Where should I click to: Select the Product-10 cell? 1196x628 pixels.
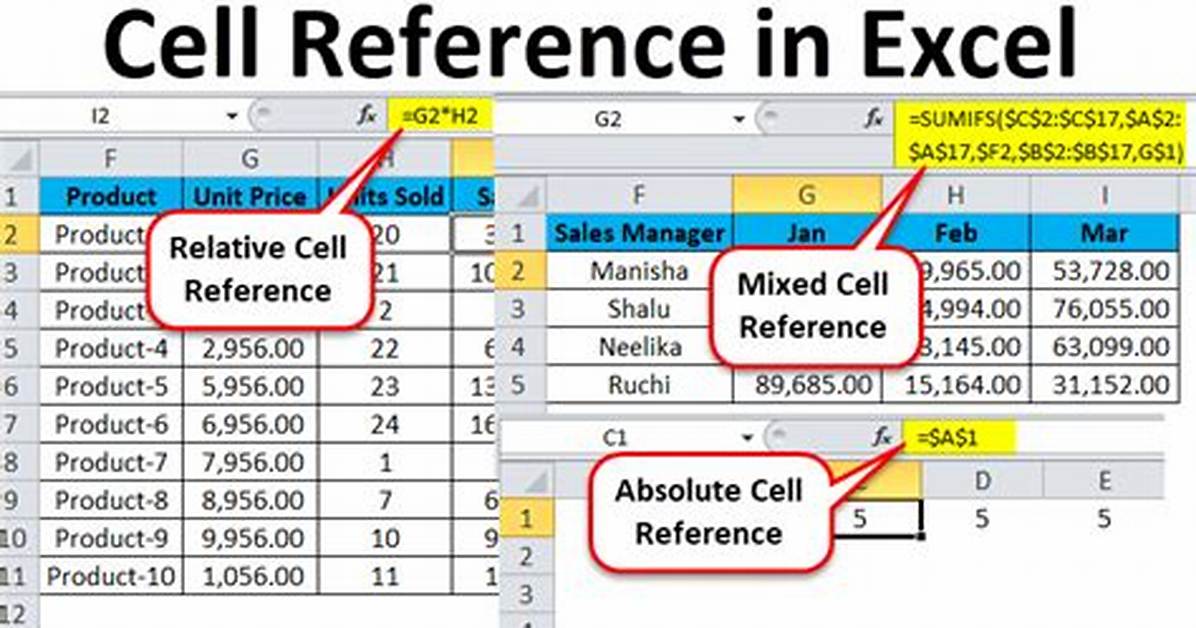[111, 576]
